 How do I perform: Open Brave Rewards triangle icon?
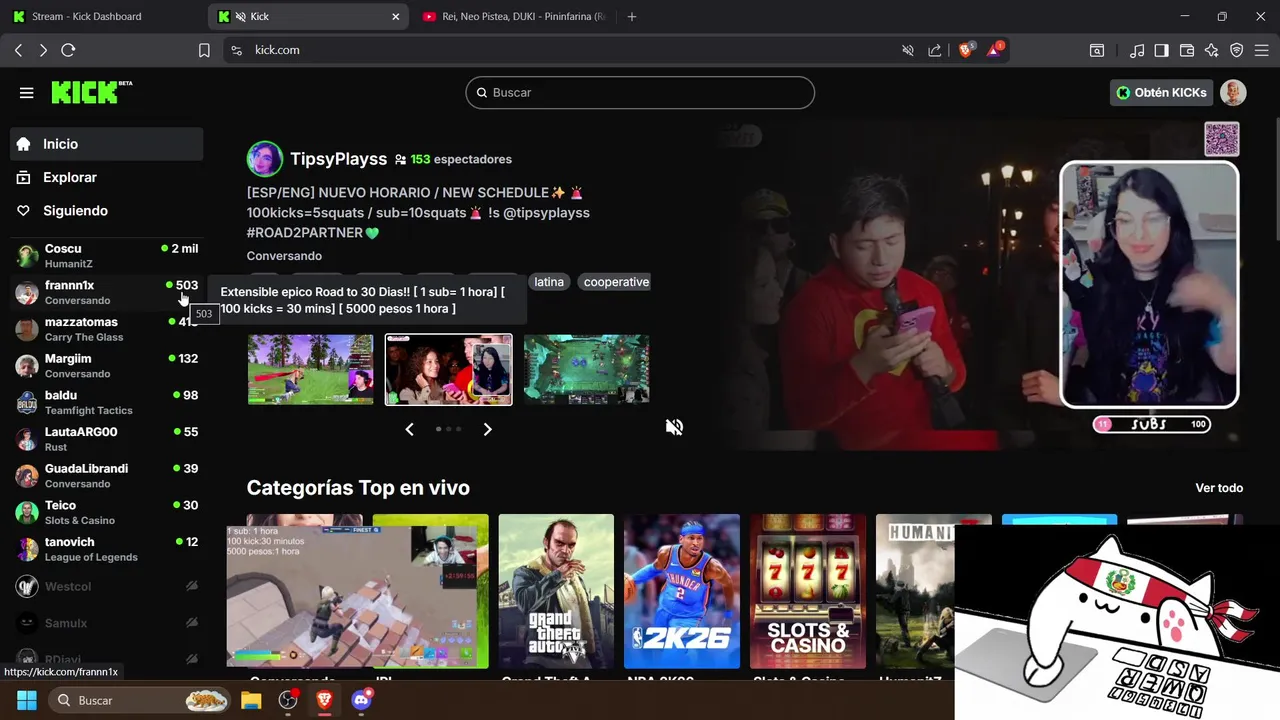click(995, 50)
